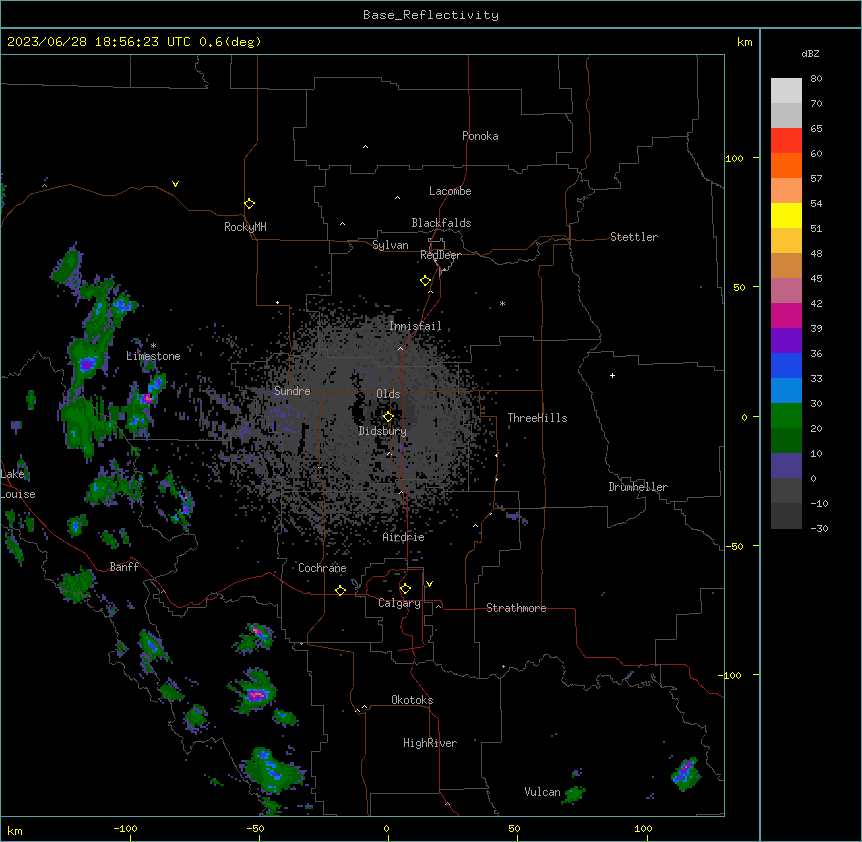Click the -100 tick label on horizontal axis

125,828
